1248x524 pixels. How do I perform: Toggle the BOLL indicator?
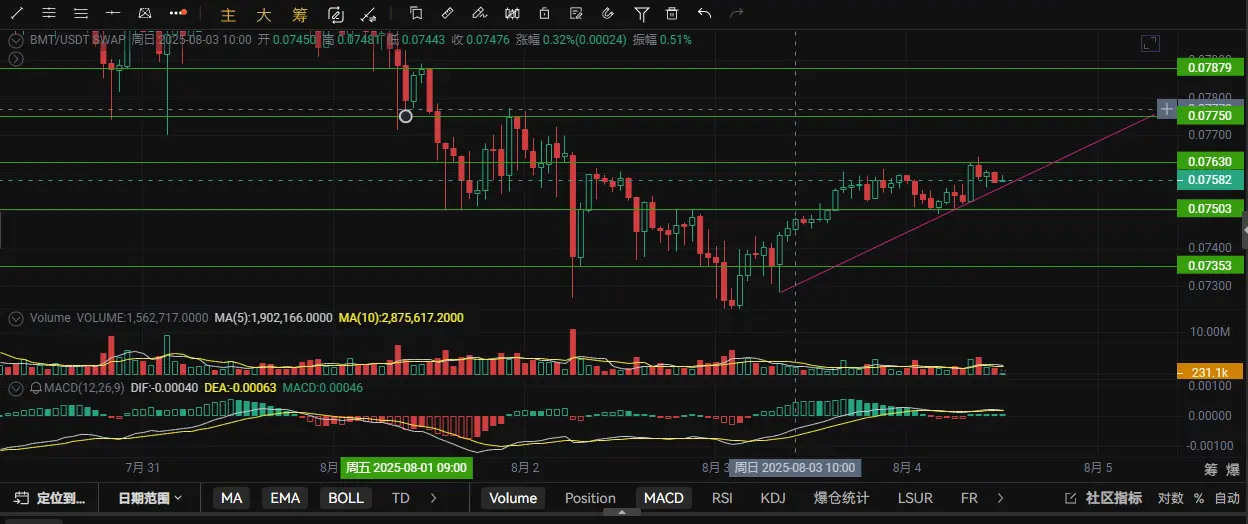click(x=346, y=498)
